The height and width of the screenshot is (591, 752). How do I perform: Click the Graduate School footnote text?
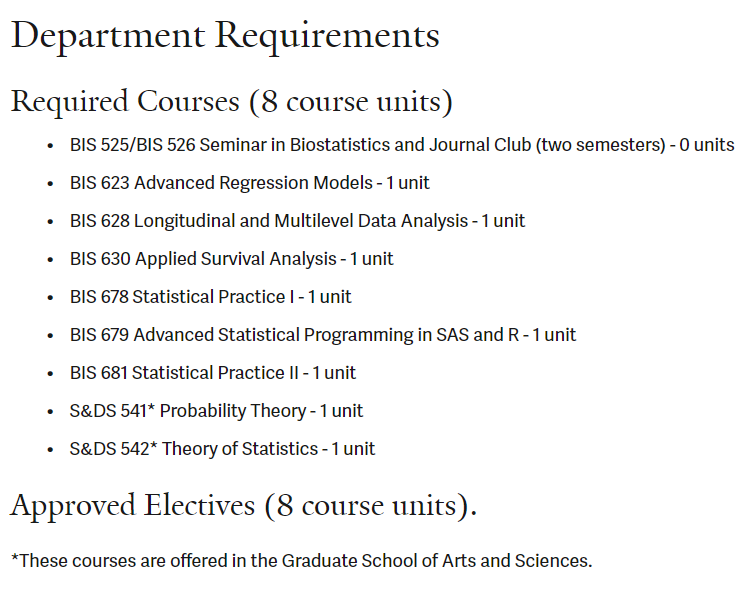(x=301, y=560)
